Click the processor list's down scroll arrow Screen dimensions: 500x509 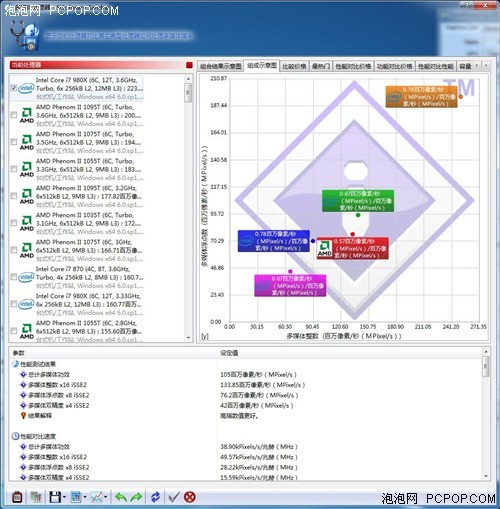(188, 338)
